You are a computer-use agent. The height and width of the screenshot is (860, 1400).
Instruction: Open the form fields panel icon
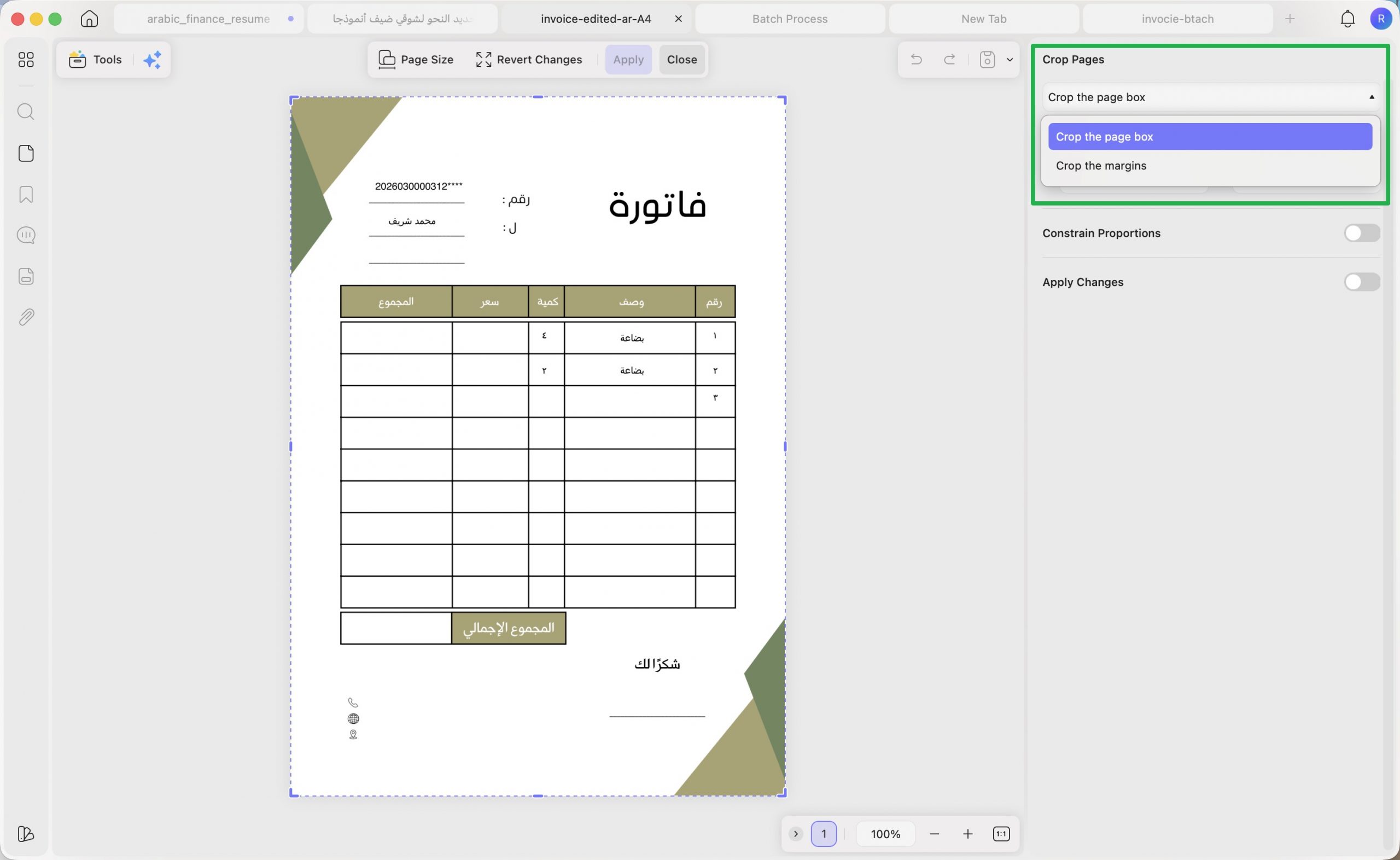coord(26,277)
